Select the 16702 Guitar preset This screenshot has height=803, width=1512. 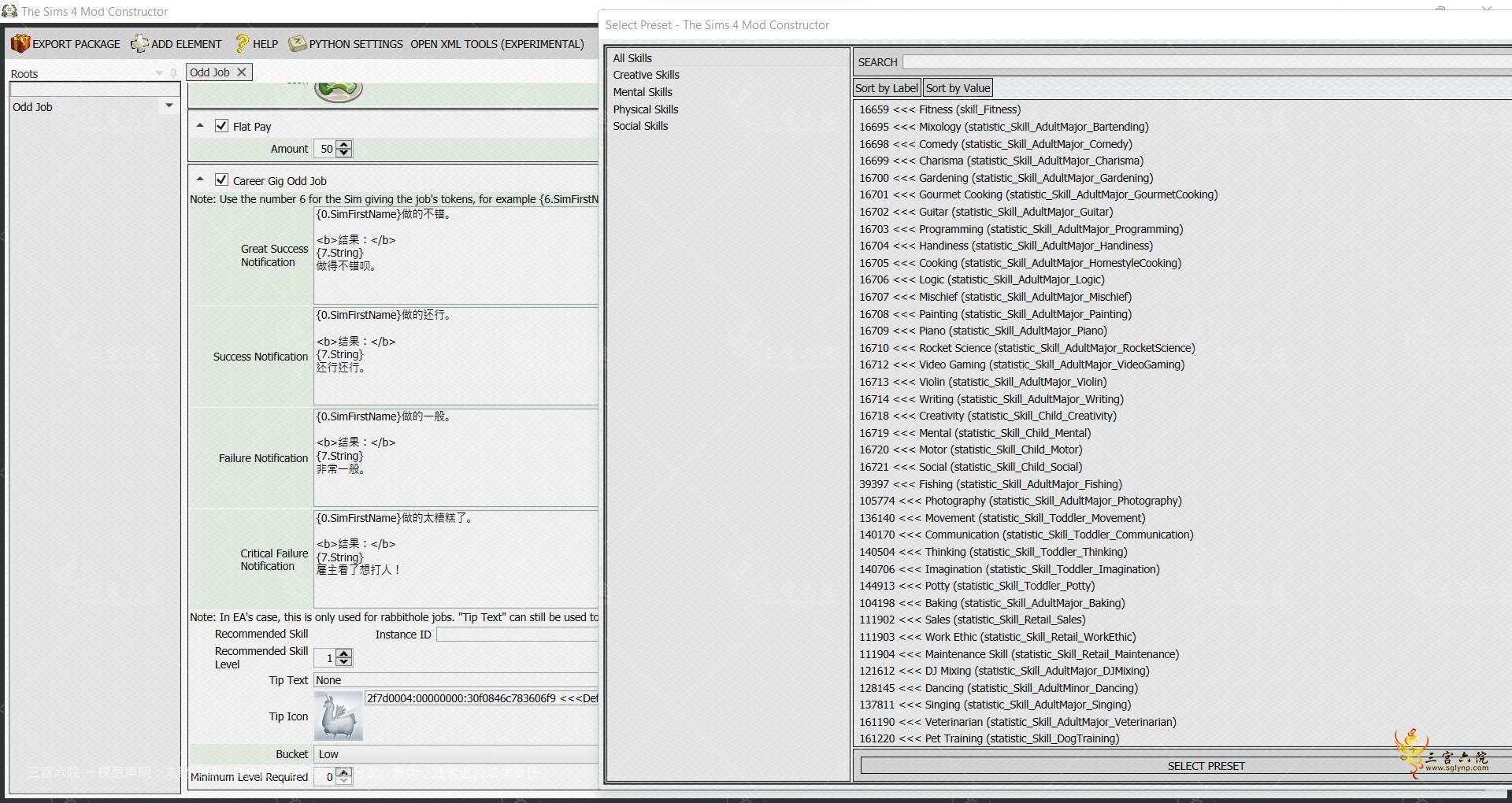[x=985, y=212]
